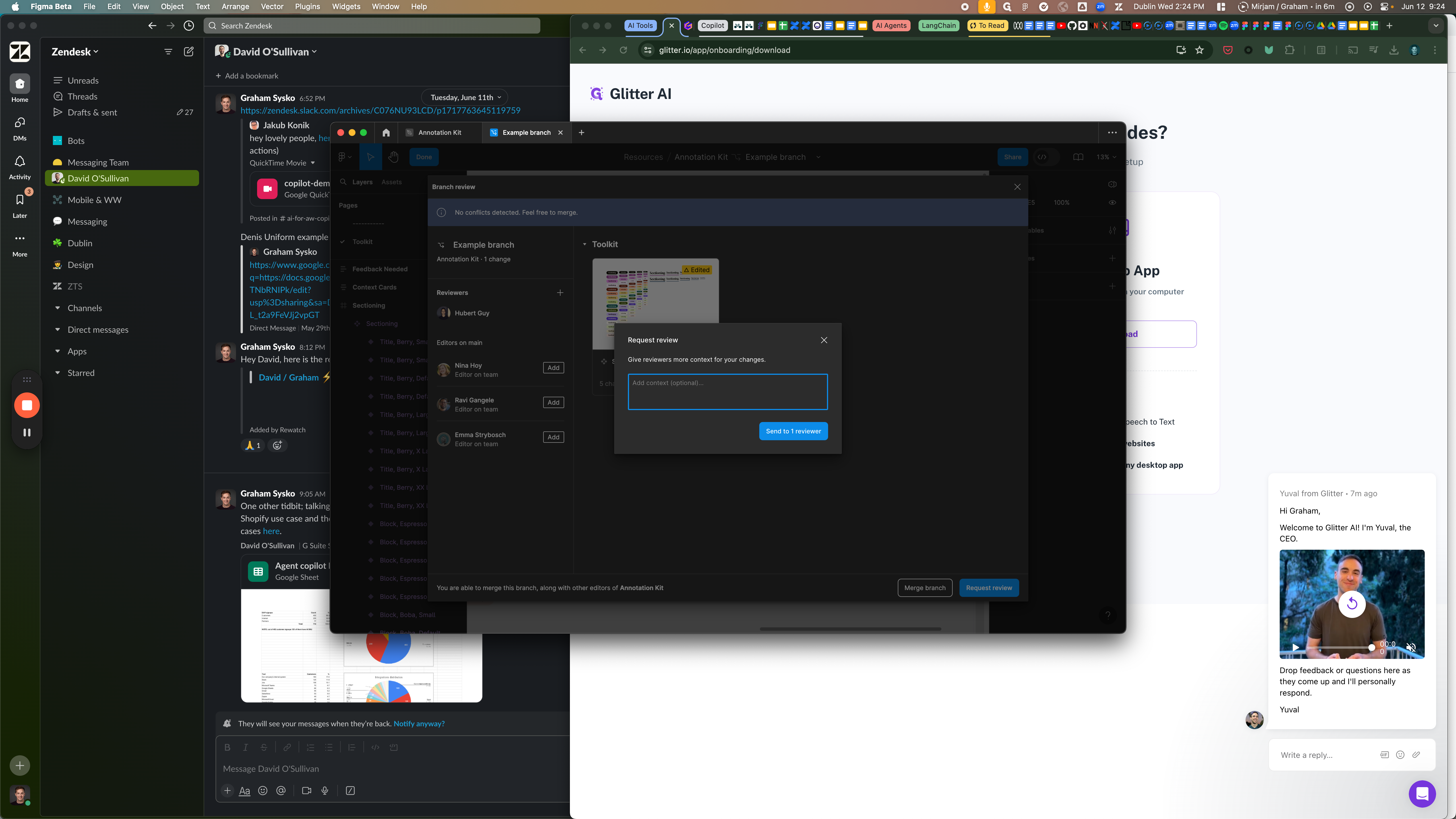Toggle italic formatting in Slack composer
Image resolution: width=1456 pixels, height=819 pixels.
245,747
